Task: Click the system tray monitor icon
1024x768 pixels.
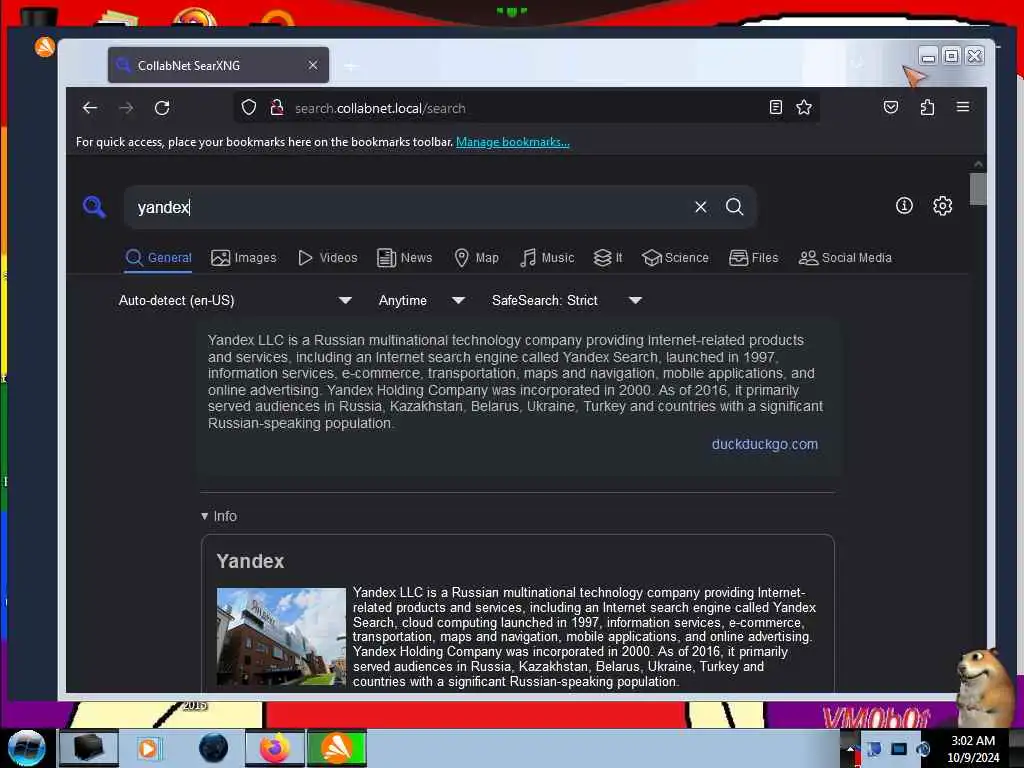Action: pos(899,749)
